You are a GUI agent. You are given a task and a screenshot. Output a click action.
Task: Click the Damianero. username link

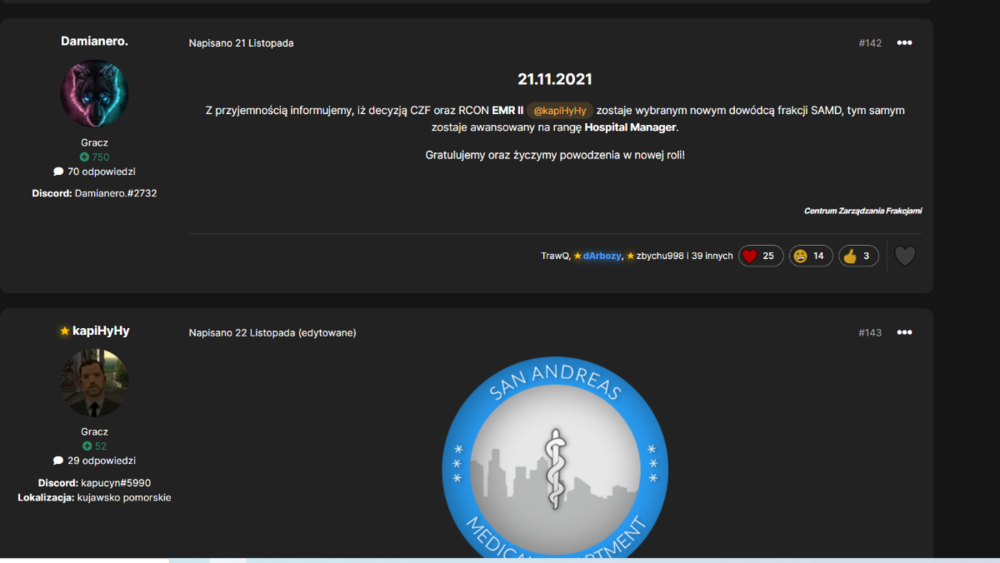pyautogui.click(x=94, y=41)
